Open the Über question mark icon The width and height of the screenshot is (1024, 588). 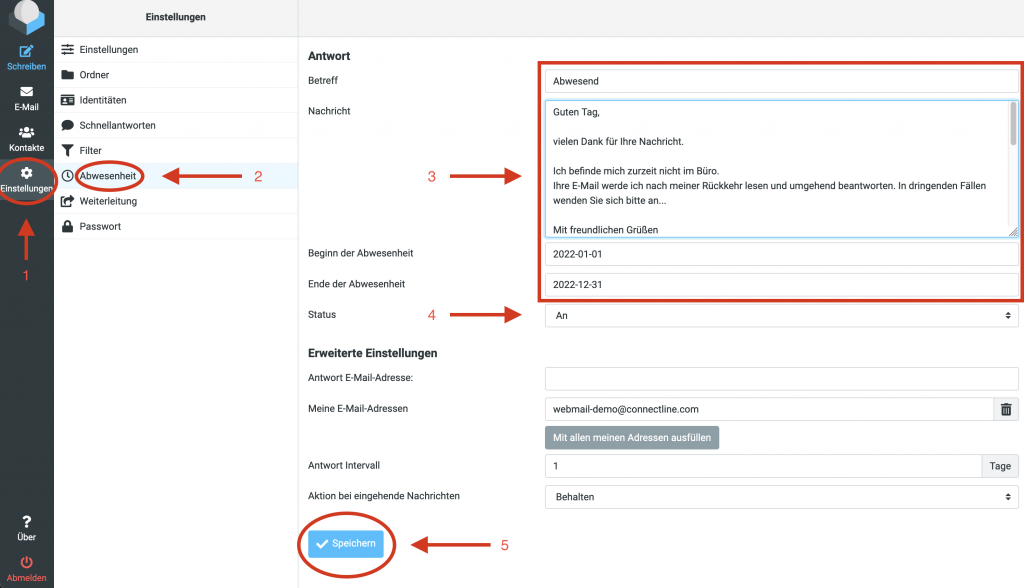[26, 522]
